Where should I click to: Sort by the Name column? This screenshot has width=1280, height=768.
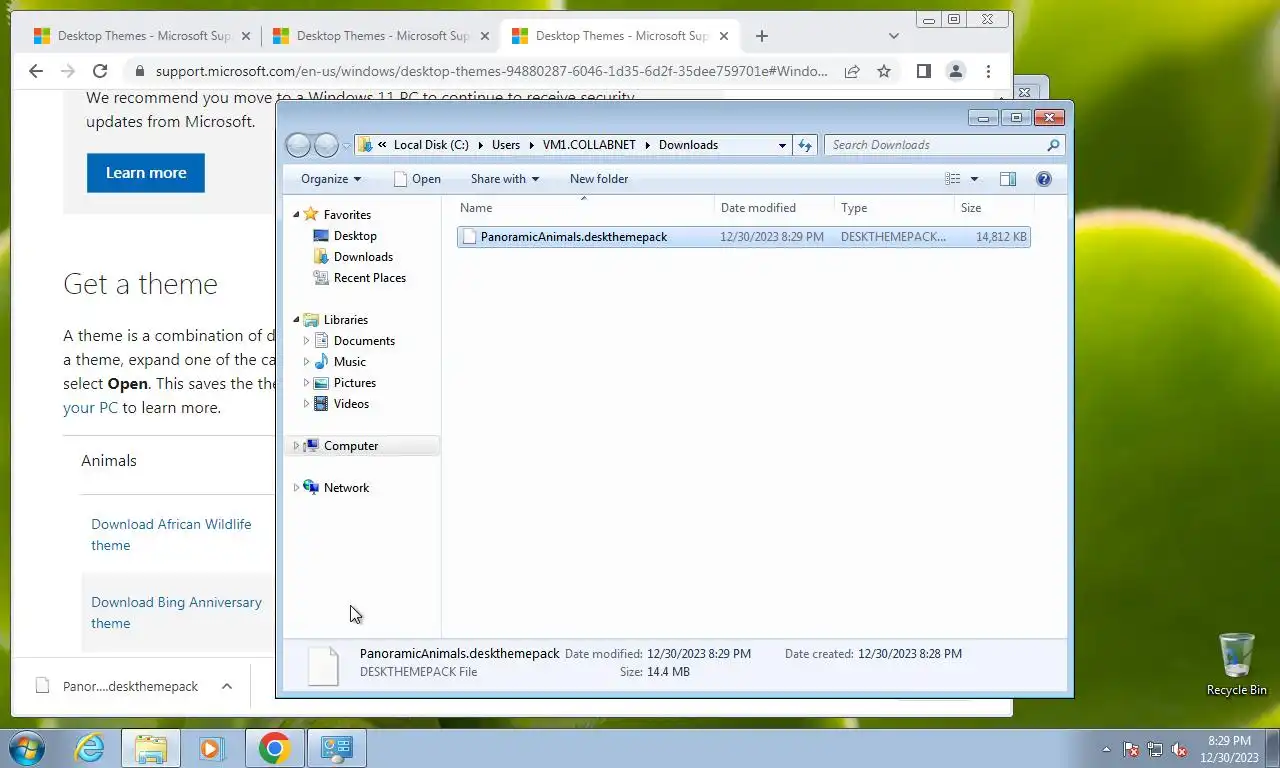[585, 208]
